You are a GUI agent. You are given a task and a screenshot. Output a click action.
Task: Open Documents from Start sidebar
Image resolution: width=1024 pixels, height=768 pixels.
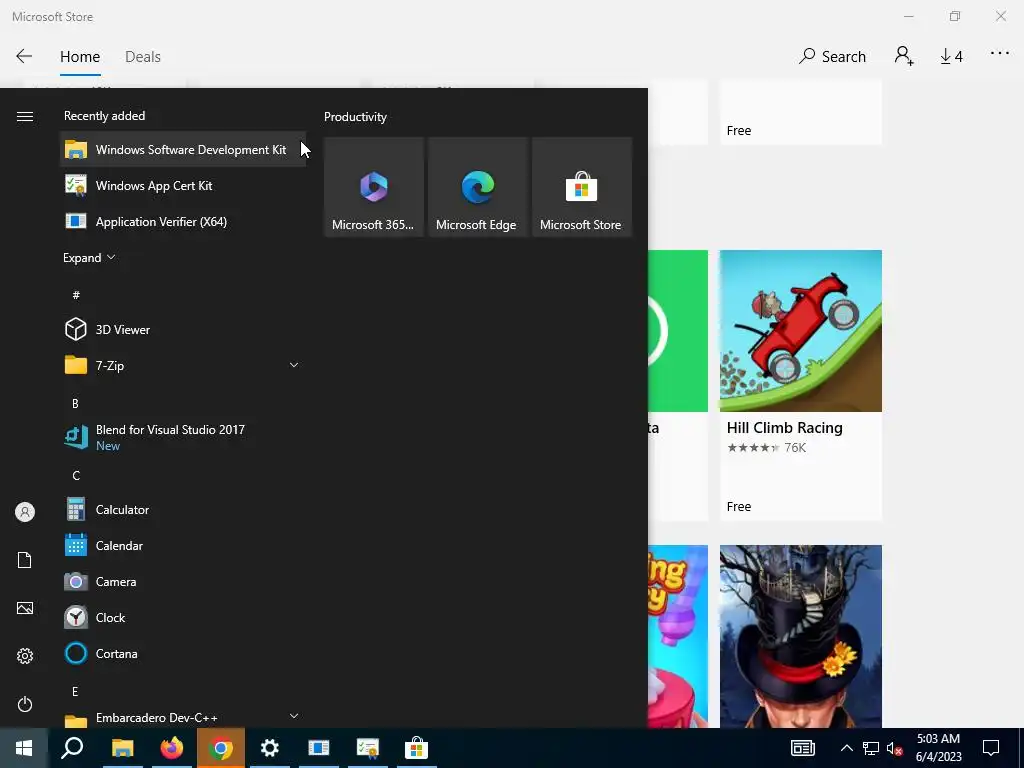(25, 560)
